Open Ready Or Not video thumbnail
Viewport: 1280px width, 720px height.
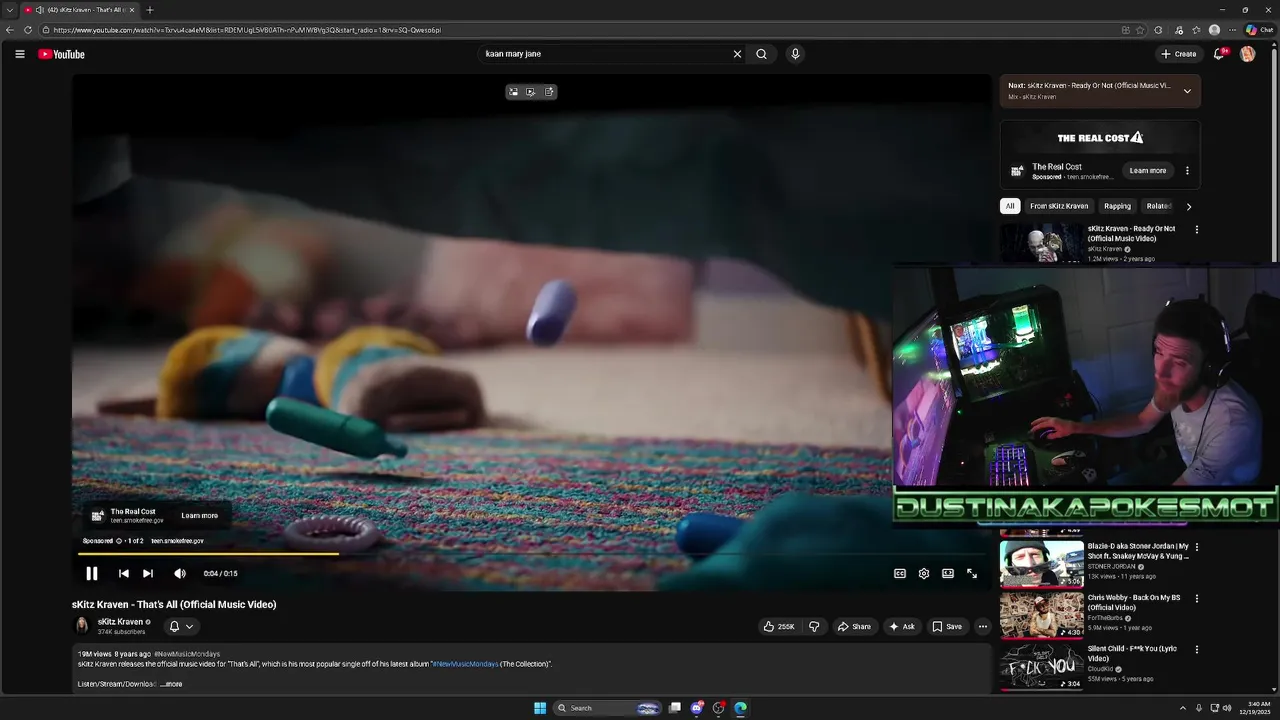[1041, 243]
